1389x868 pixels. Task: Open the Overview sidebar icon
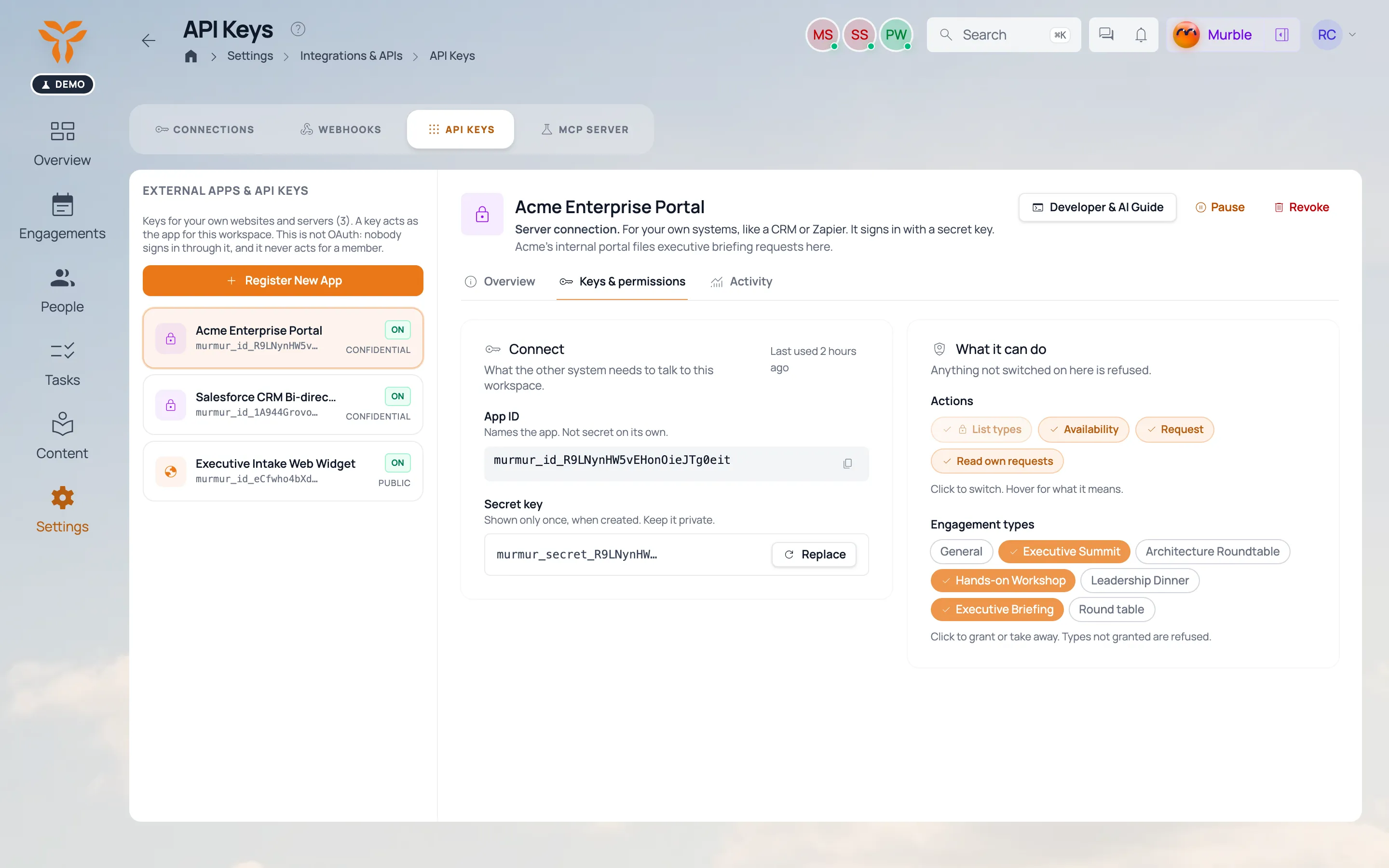[x=62, y=132]
